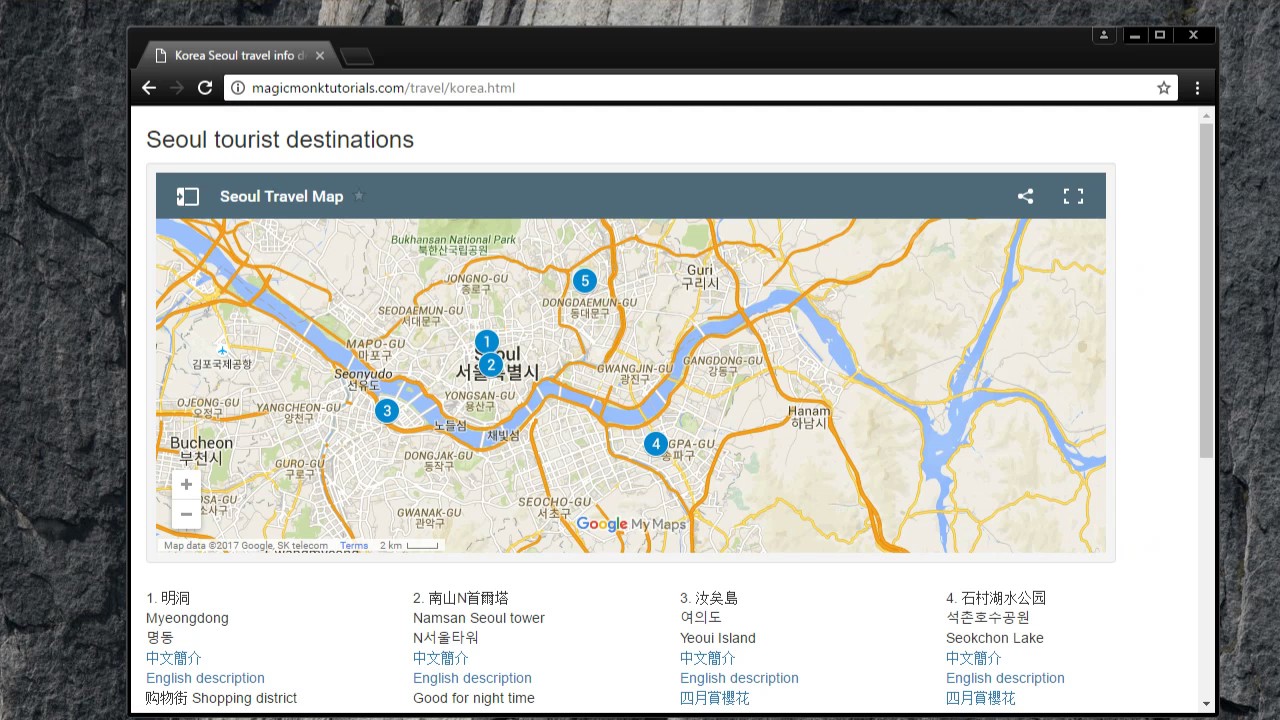This screenshot has width=1280, height=720.
Task: Go back with the browser back arrow
Action: point(149,88)
